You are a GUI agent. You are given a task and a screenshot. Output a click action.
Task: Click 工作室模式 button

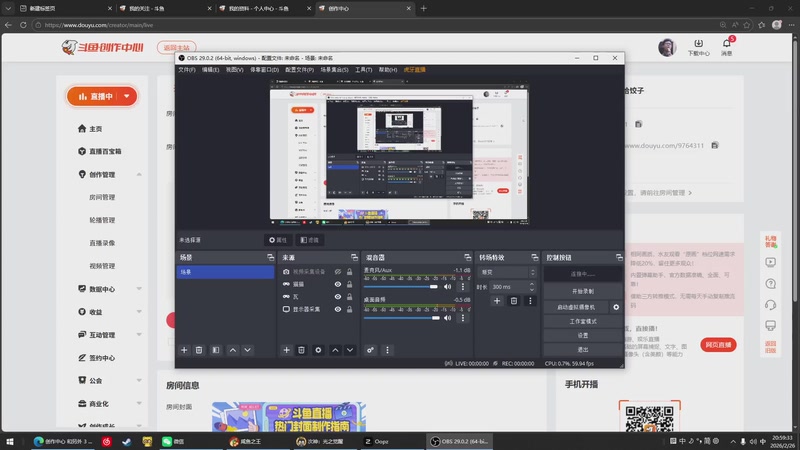tap(583, 321)
